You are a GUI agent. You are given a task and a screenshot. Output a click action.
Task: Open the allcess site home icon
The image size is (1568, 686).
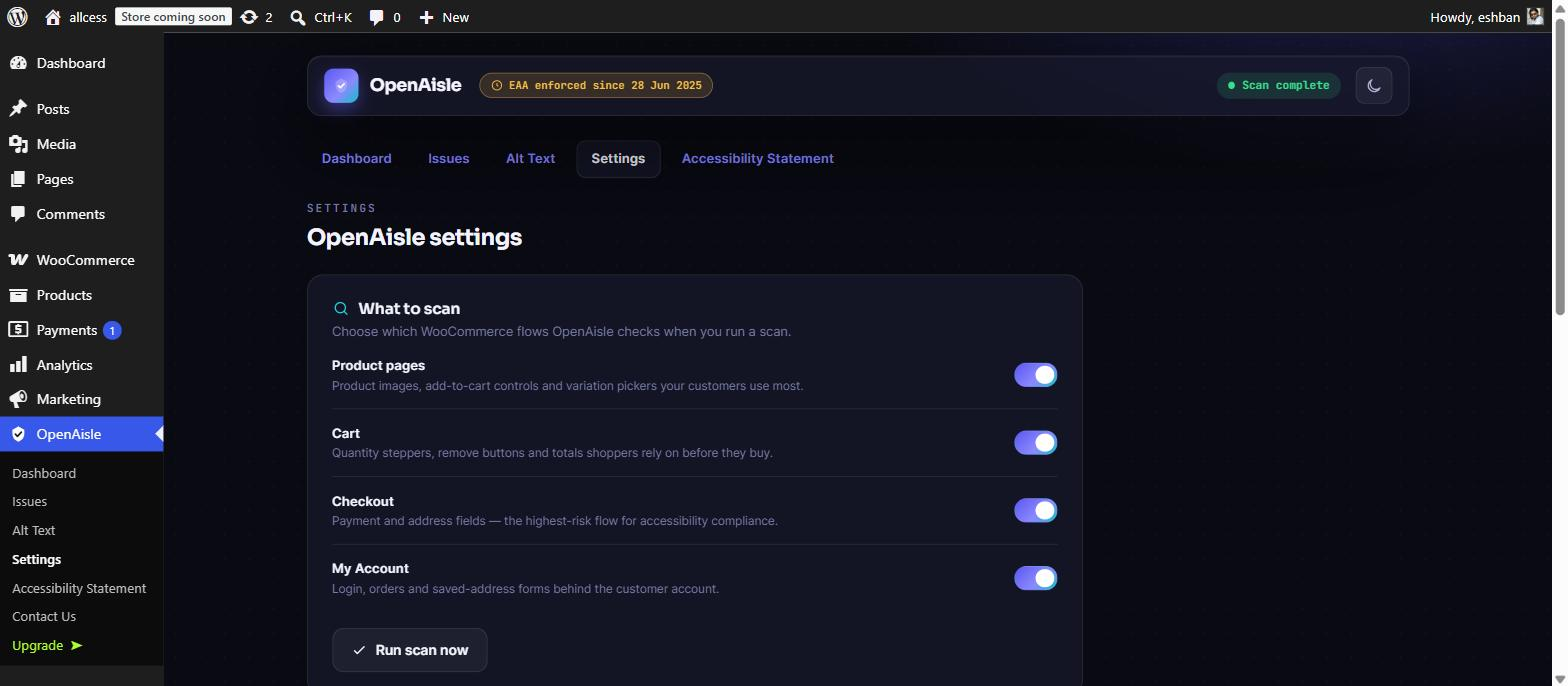53,17
